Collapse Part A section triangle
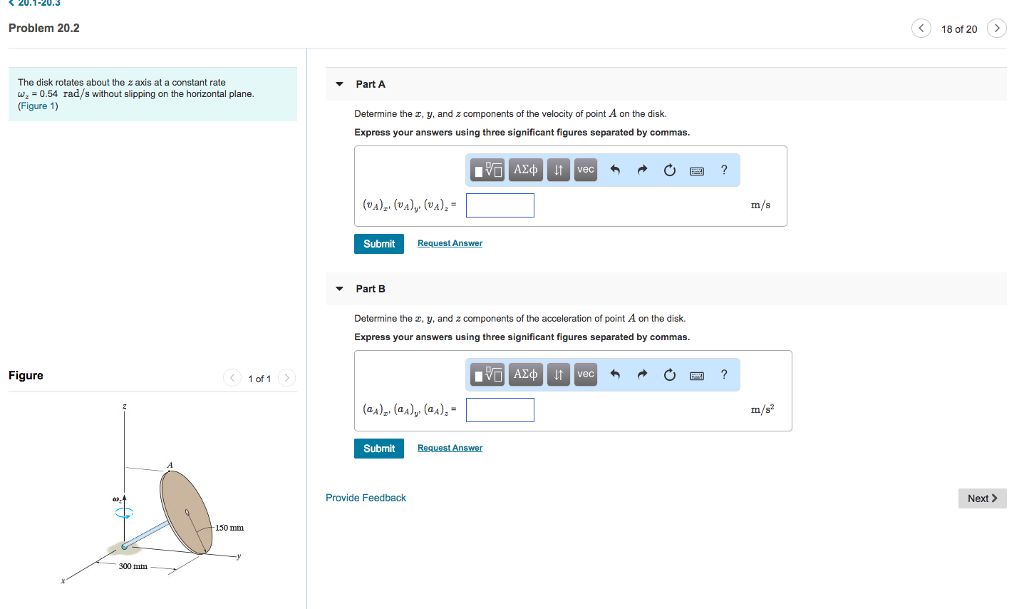Viewport: 1024px width, 609px height. tap(339, 84)
